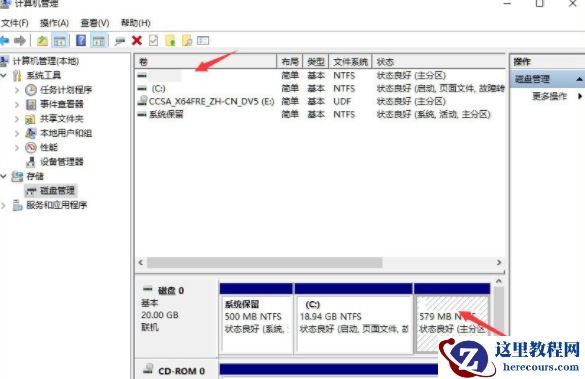The image size is (585, 379).
Task: Expand the 任务计划程序 node arrow
Action: click(x=17, y=90)
